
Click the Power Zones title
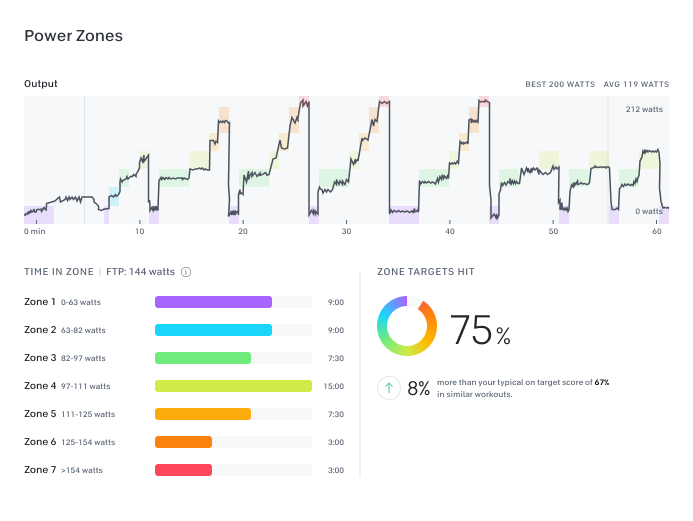pyautogui.click(x=73, y=36)
